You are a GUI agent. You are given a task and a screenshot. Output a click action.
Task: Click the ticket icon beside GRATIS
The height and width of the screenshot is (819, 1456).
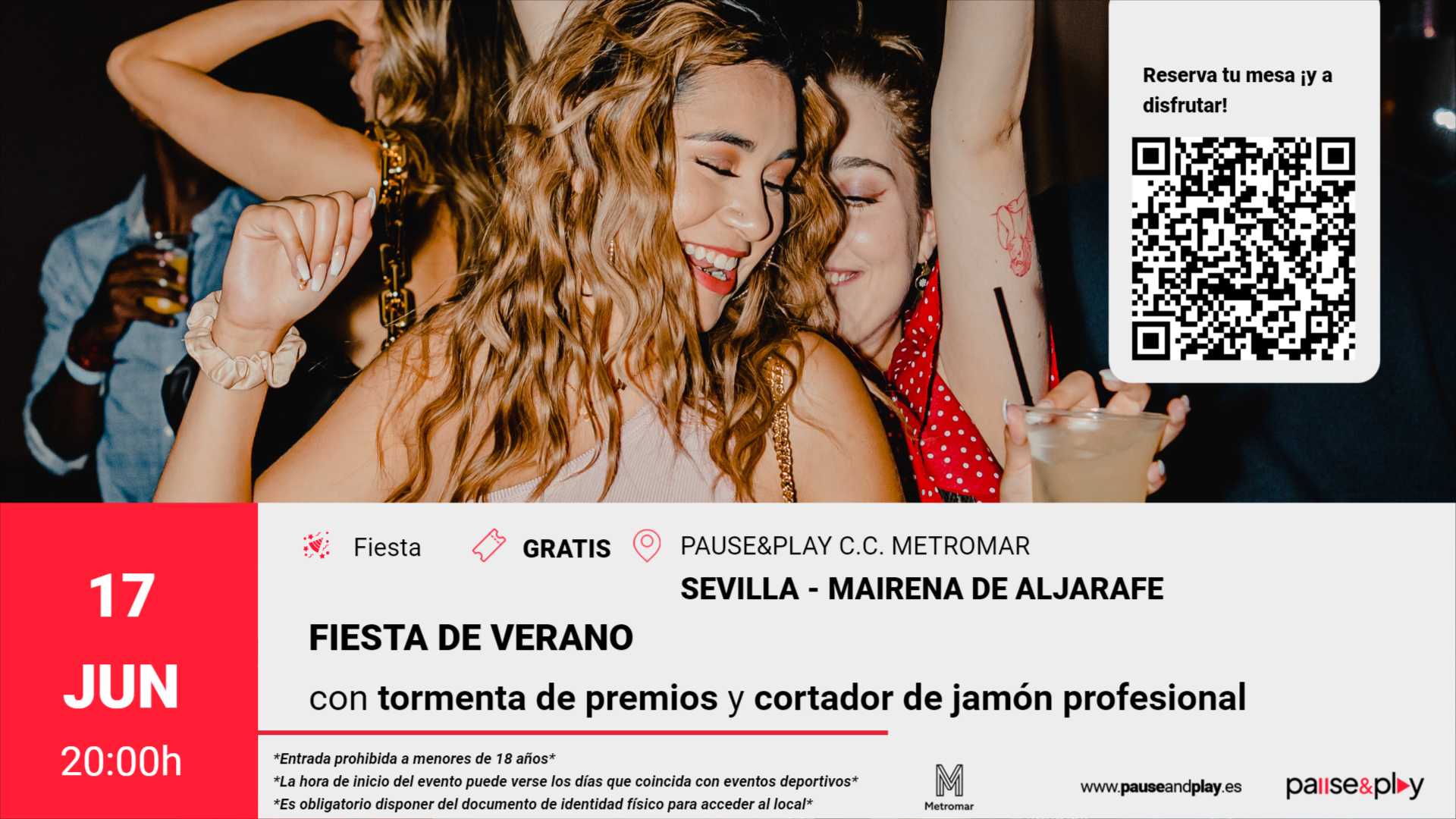(489, 545)
